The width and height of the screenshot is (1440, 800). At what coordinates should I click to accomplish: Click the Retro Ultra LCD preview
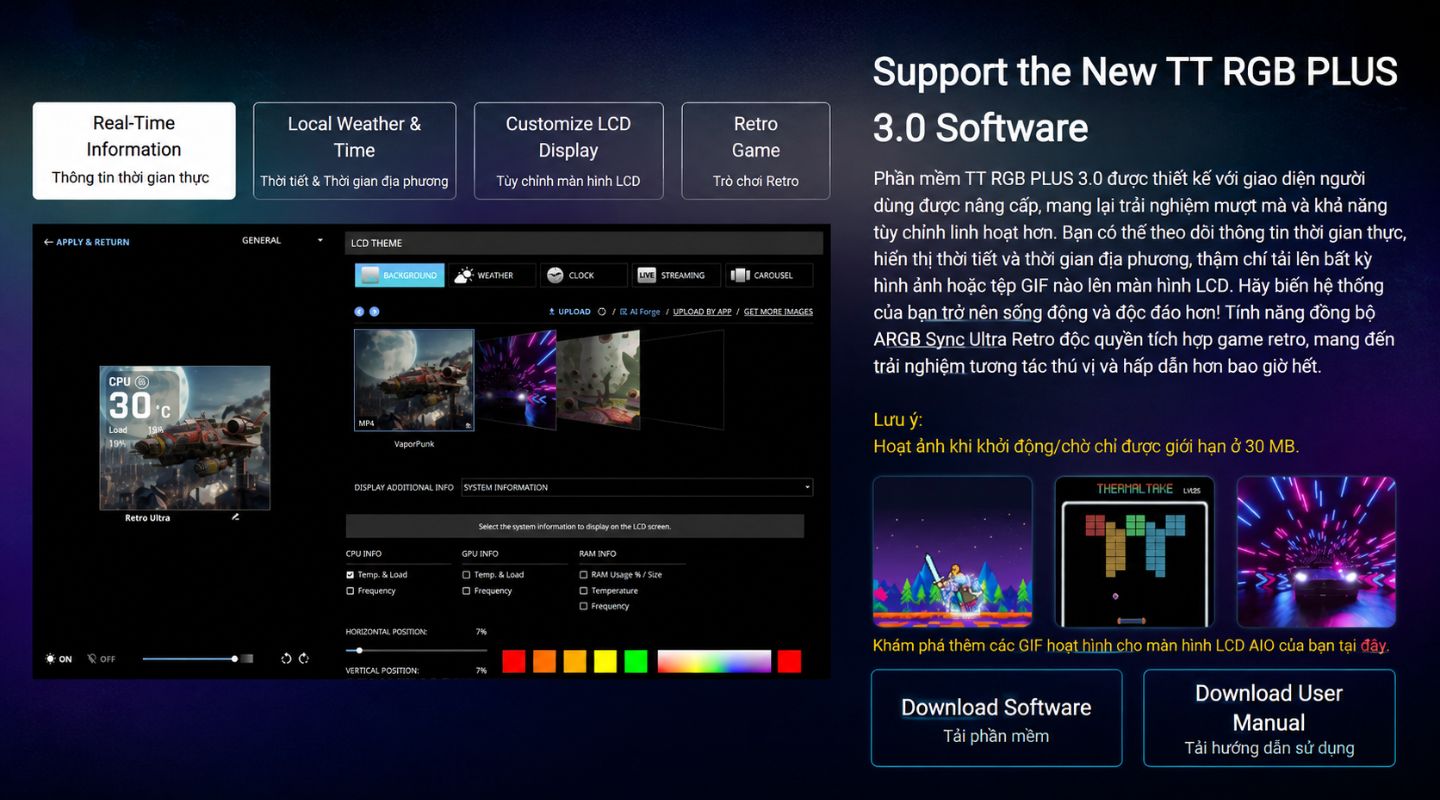[185, 438]
